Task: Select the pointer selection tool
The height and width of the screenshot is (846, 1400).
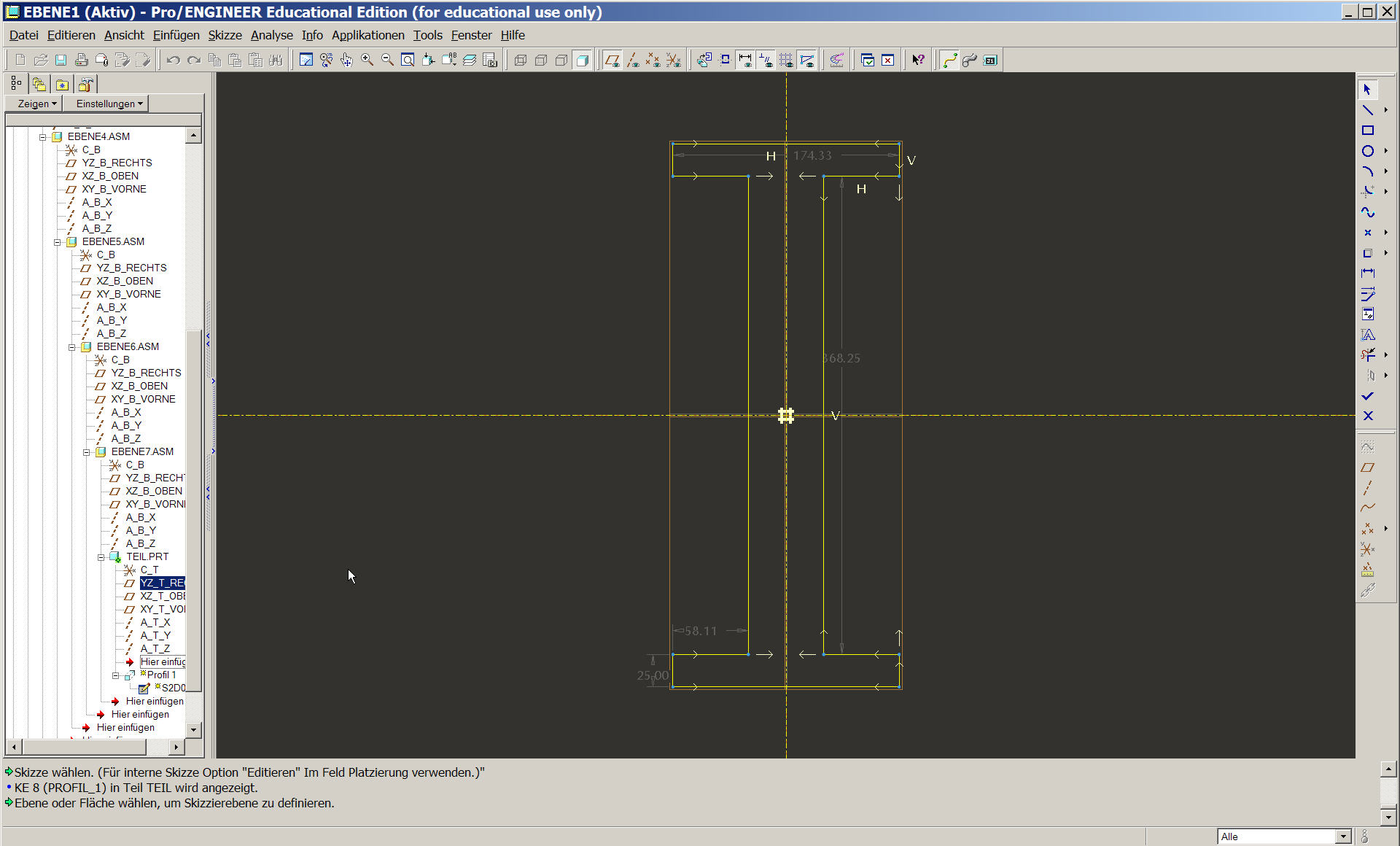Action: click(1368, 90)
